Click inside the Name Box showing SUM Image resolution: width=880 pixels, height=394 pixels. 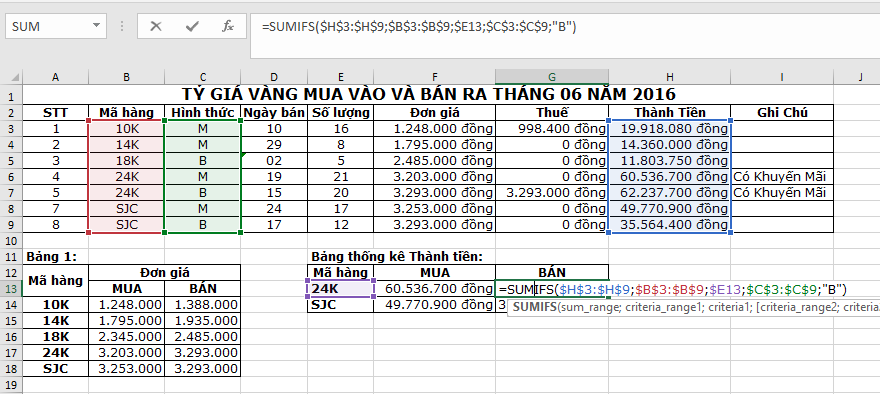[48, 26]
